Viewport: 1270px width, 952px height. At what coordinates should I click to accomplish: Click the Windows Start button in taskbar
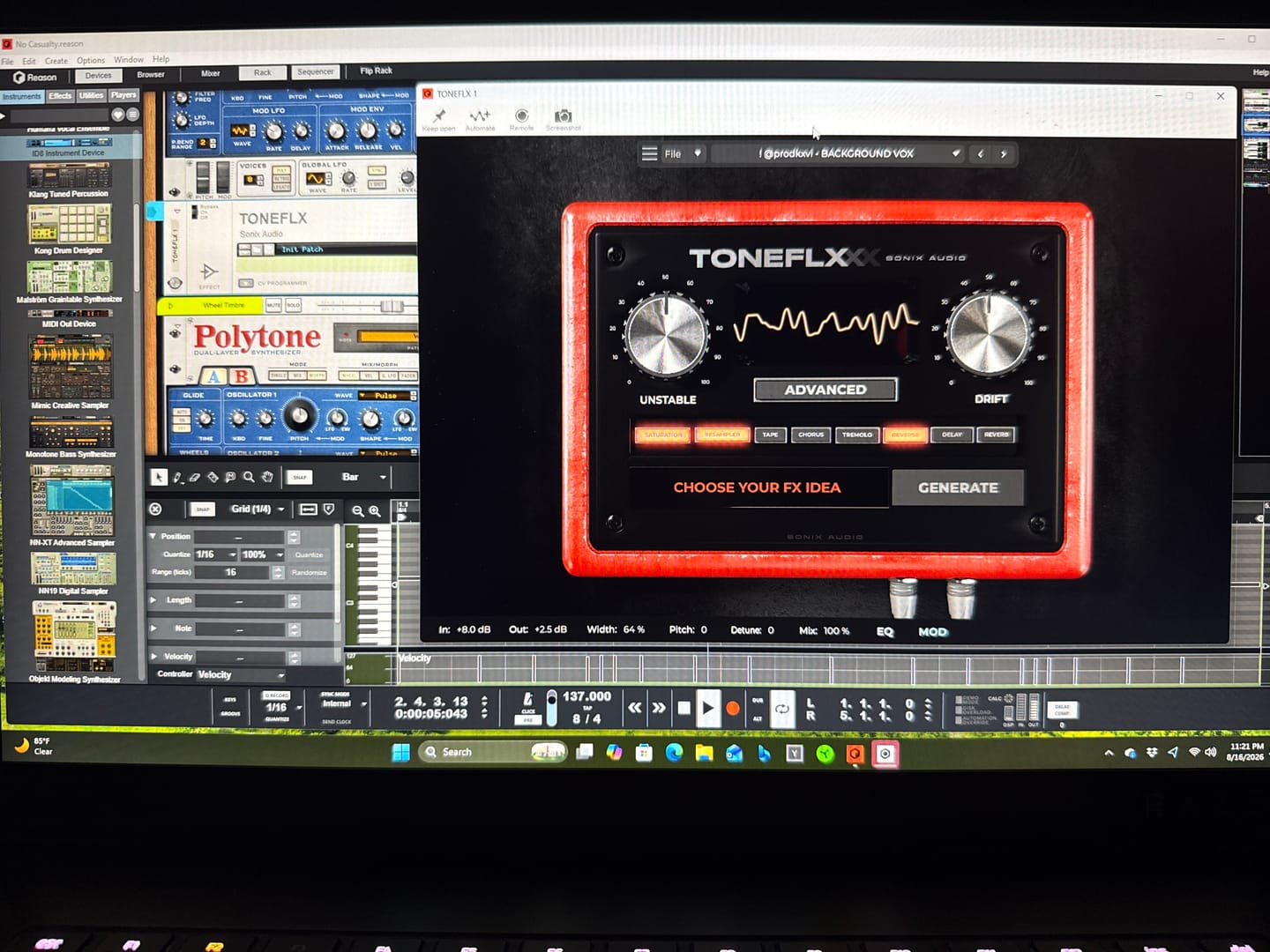tap(400, 752)
